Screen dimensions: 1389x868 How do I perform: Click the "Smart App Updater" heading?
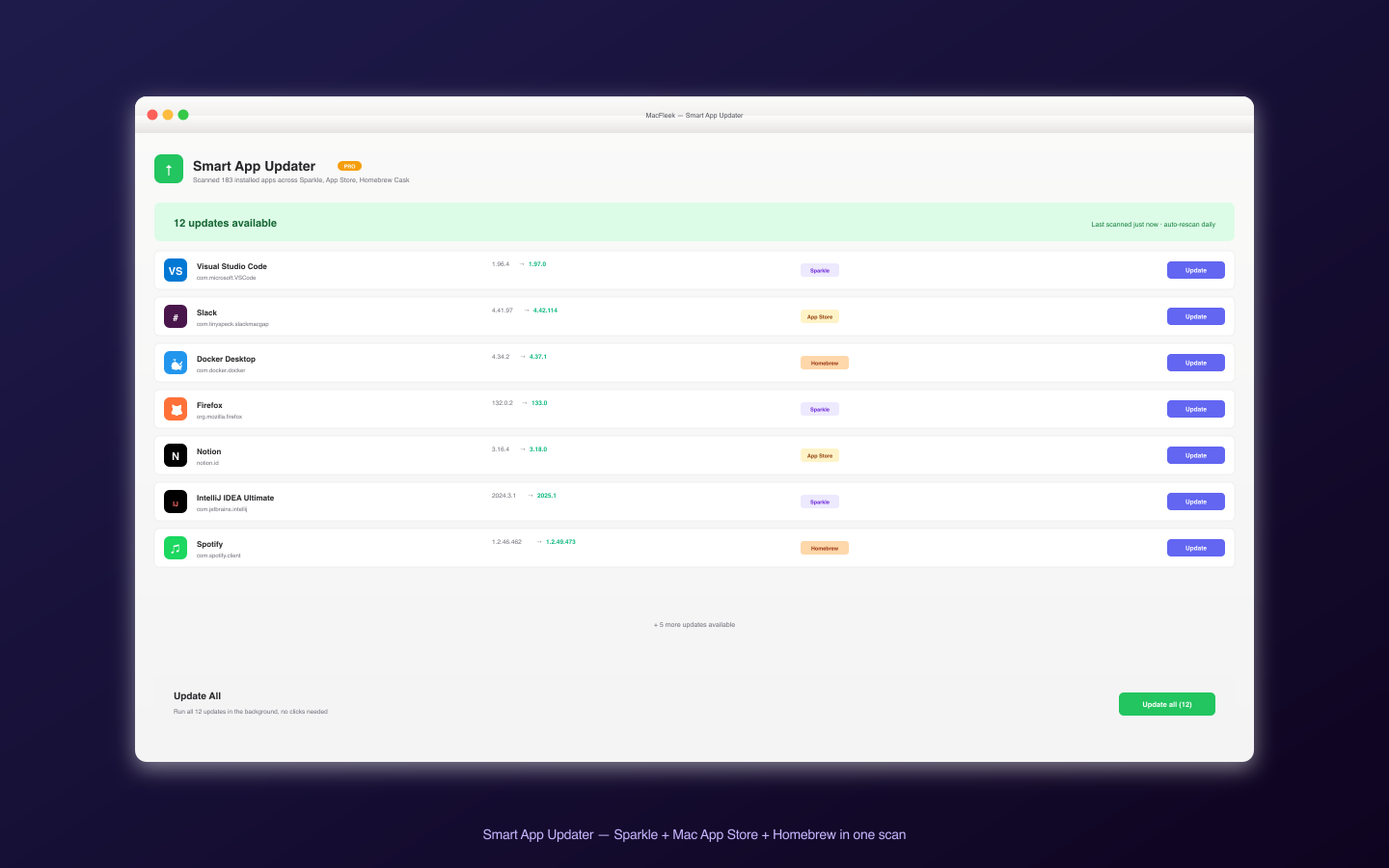tap(254, 166)
